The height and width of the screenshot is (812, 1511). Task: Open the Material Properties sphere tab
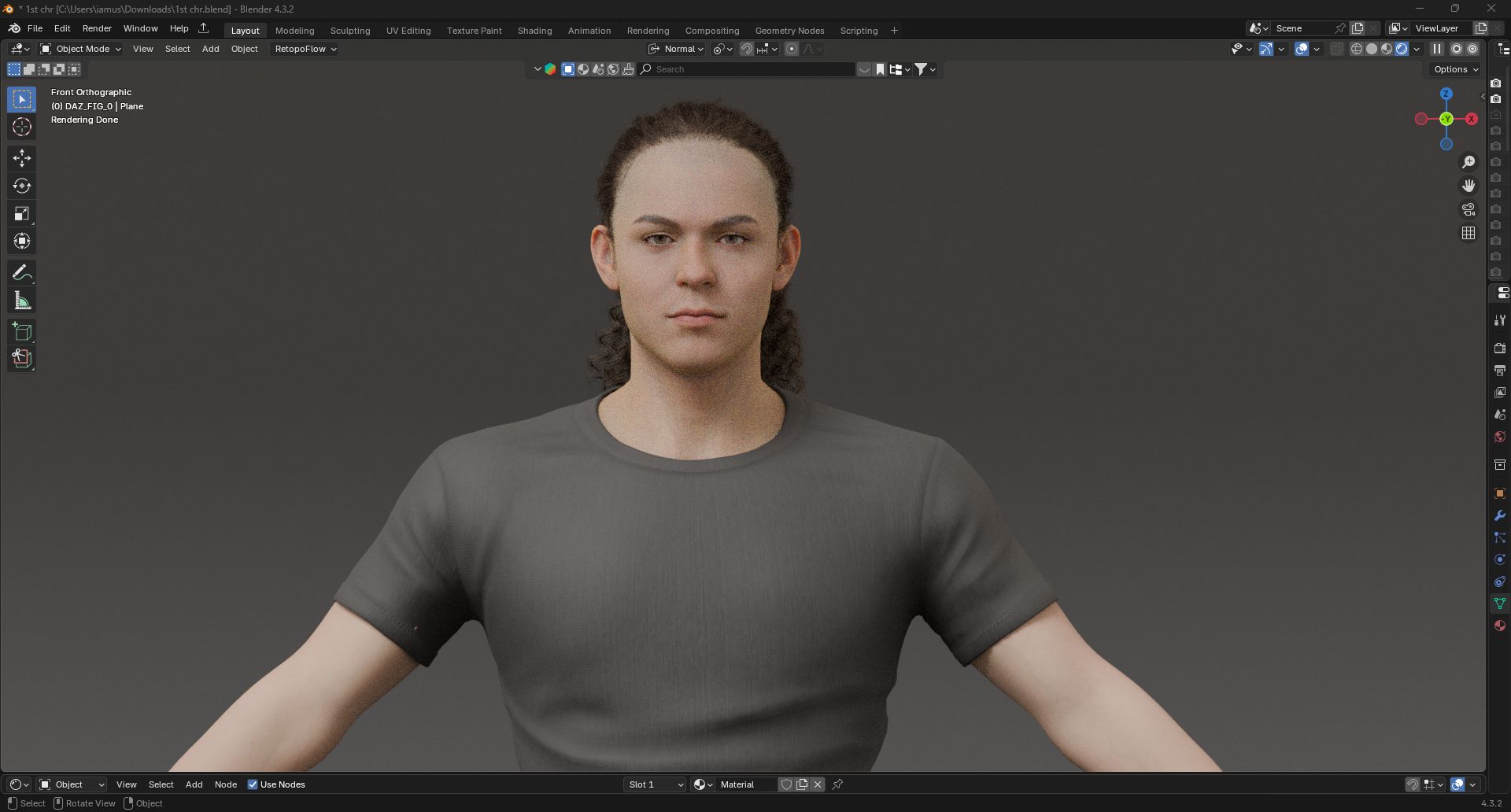(1499, 626)
